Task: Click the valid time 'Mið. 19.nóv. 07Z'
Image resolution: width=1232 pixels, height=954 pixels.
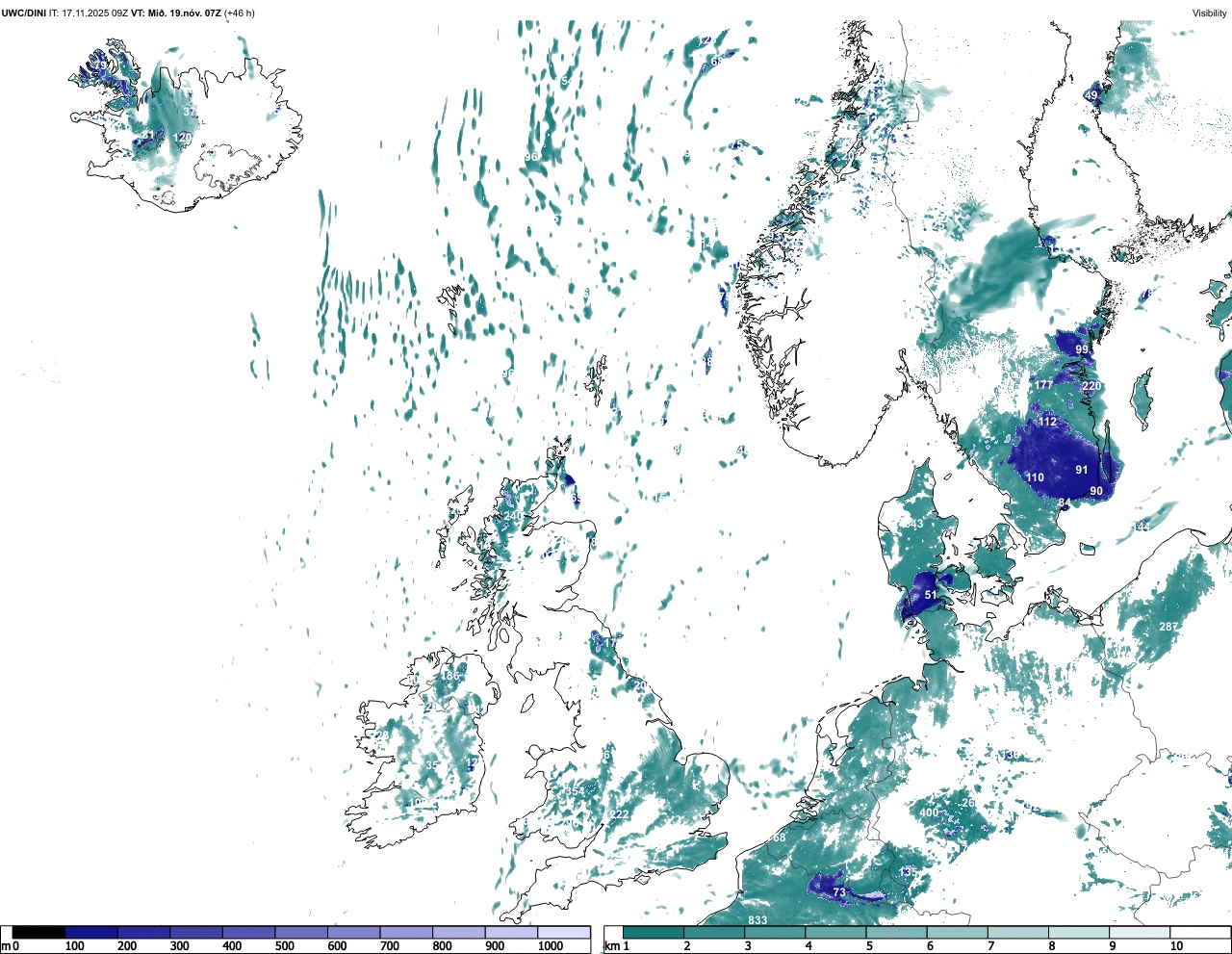Action: pos(183,13)
